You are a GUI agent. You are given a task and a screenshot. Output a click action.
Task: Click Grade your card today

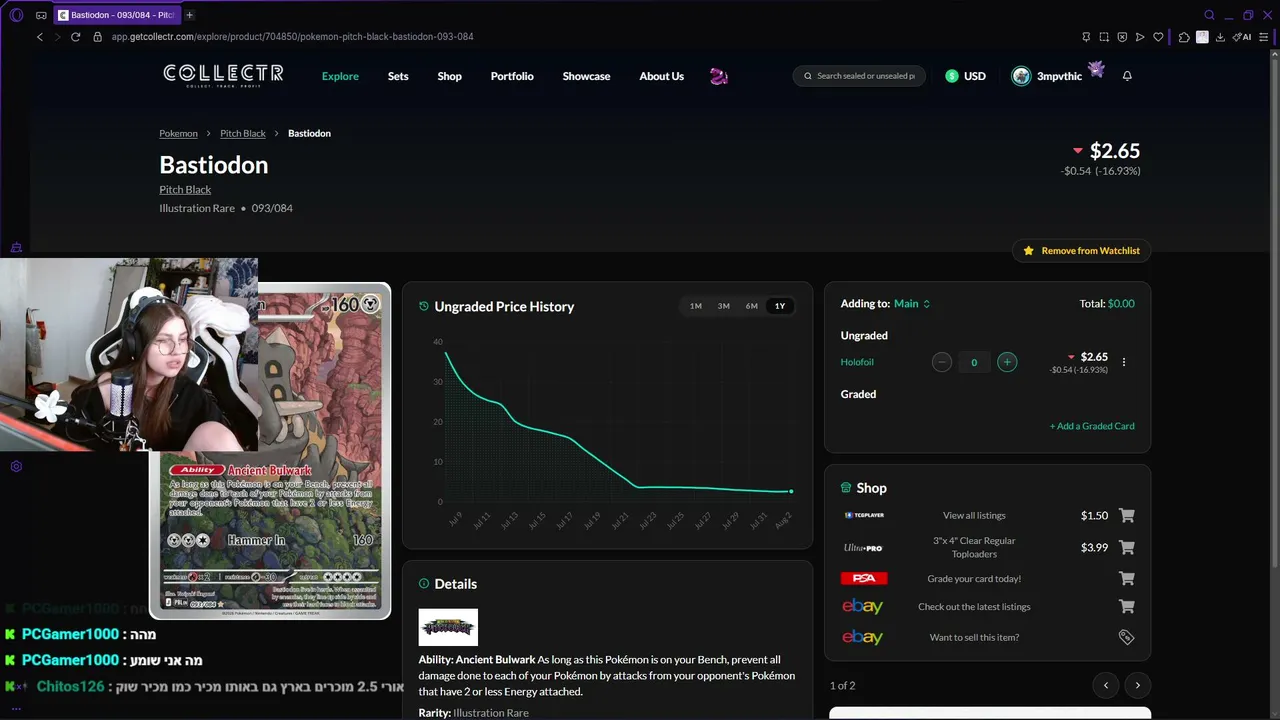point(974,579)
